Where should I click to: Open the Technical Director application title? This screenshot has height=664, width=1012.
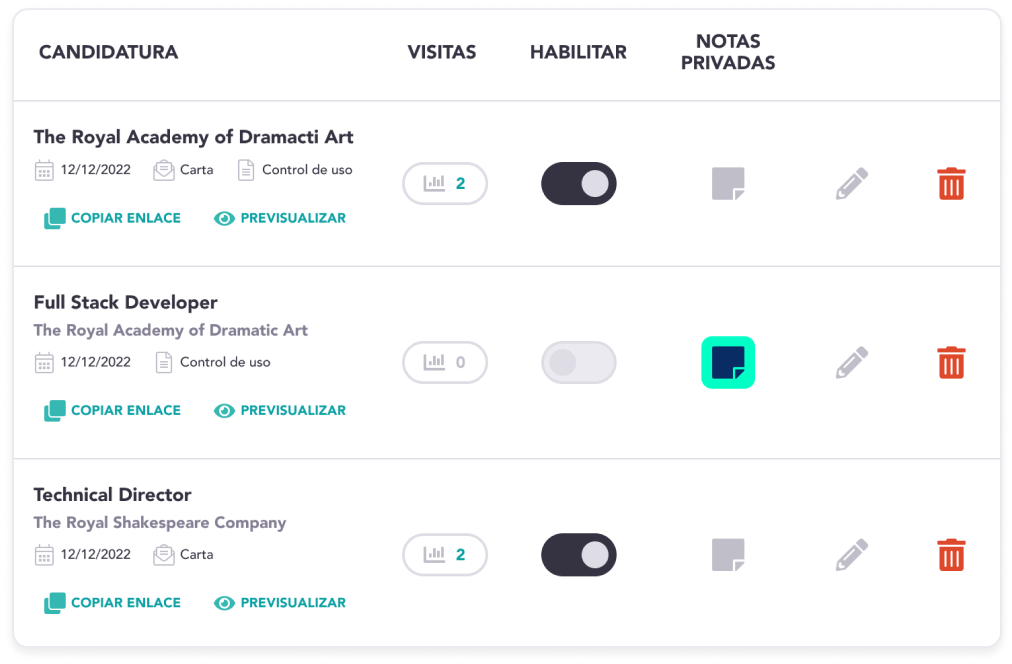coord(112,495)
